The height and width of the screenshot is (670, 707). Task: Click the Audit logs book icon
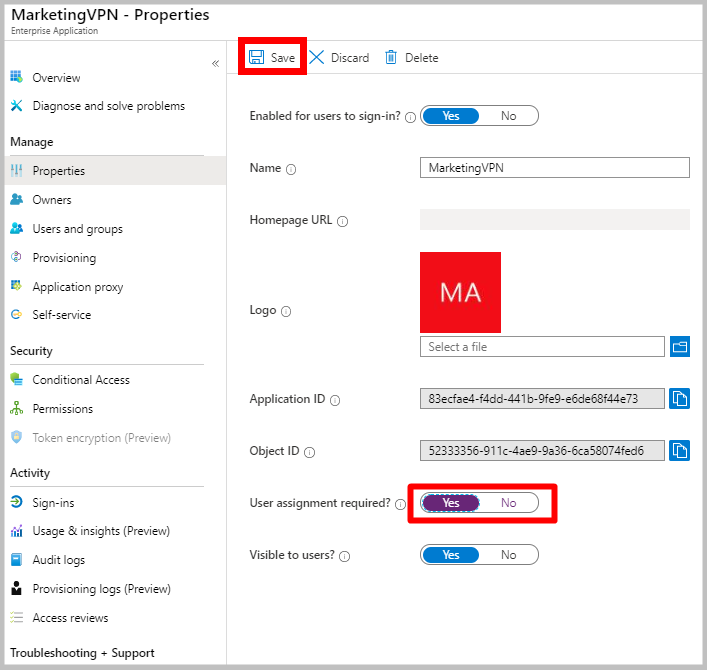click(x=17, y=560)
